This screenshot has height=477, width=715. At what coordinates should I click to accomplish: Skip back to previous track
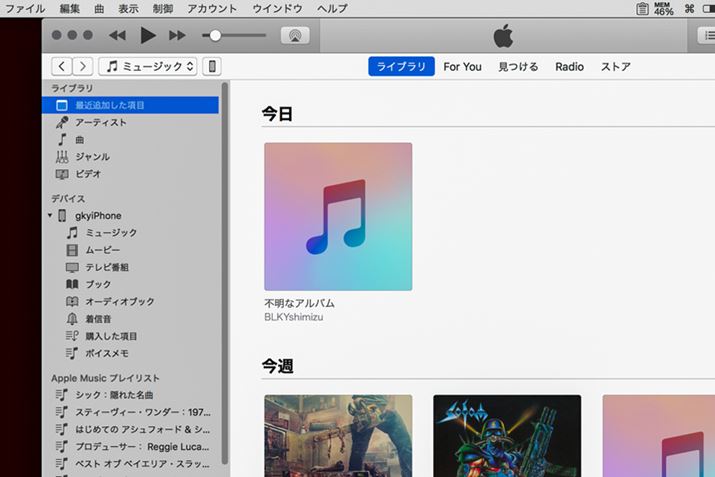(117, 36)
